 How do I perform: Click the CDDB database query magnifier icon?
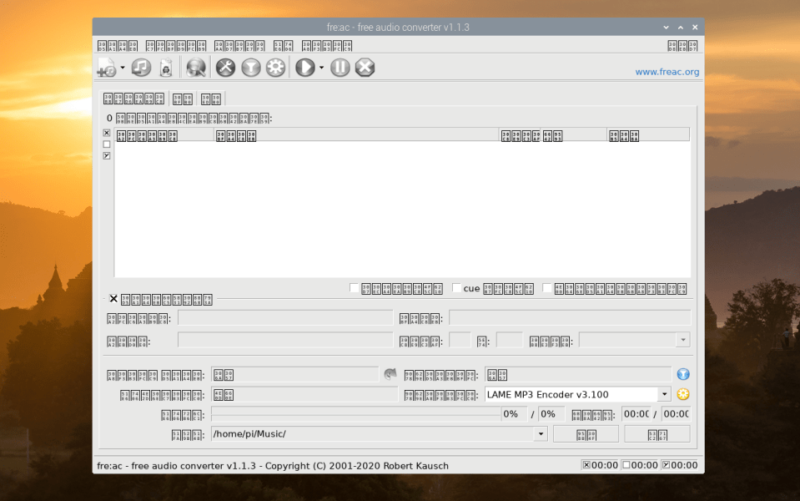pyautogui.click(x=195, y=67)
